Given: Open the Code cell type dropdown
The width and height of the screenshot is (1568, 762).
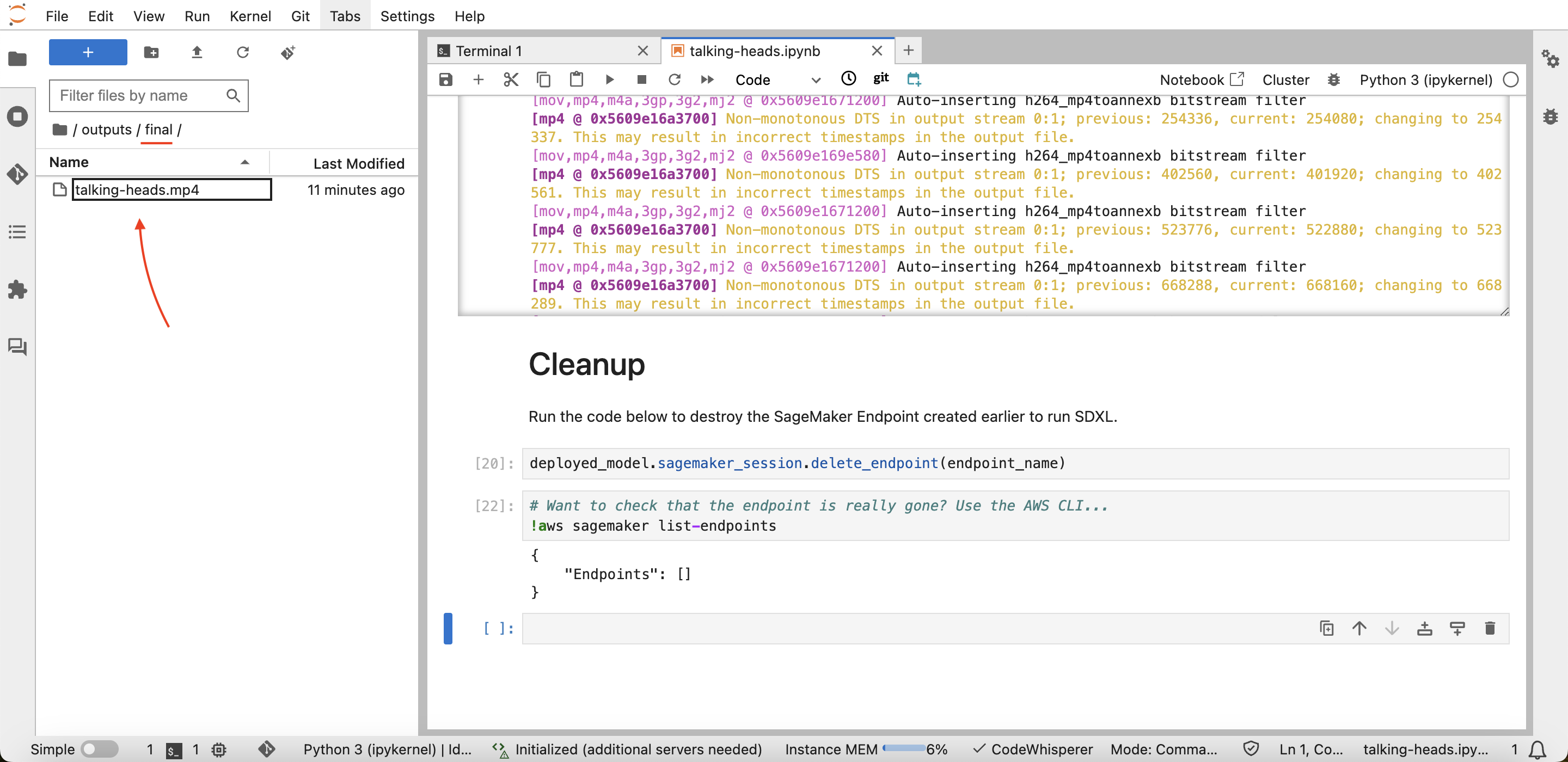Looking at the screenshot, I should (777, 79).
